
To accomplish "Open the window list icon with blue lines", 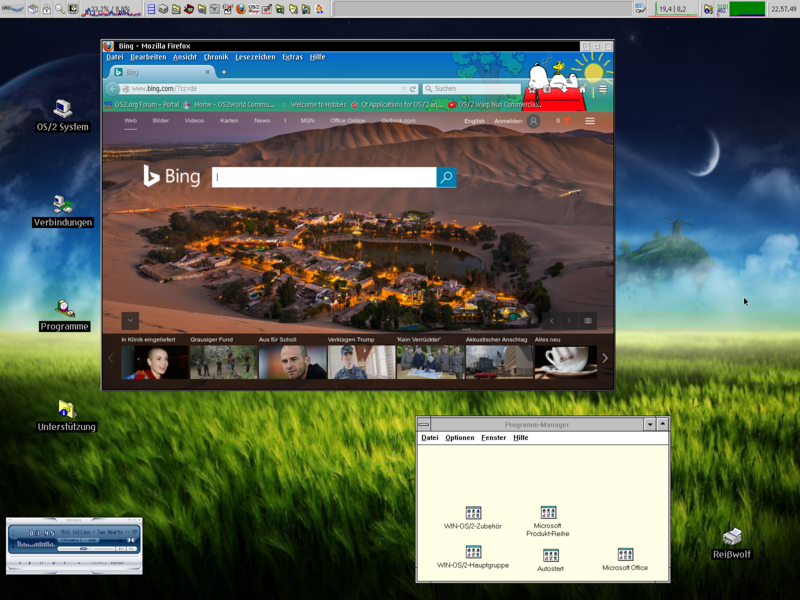I will [152, 9].
